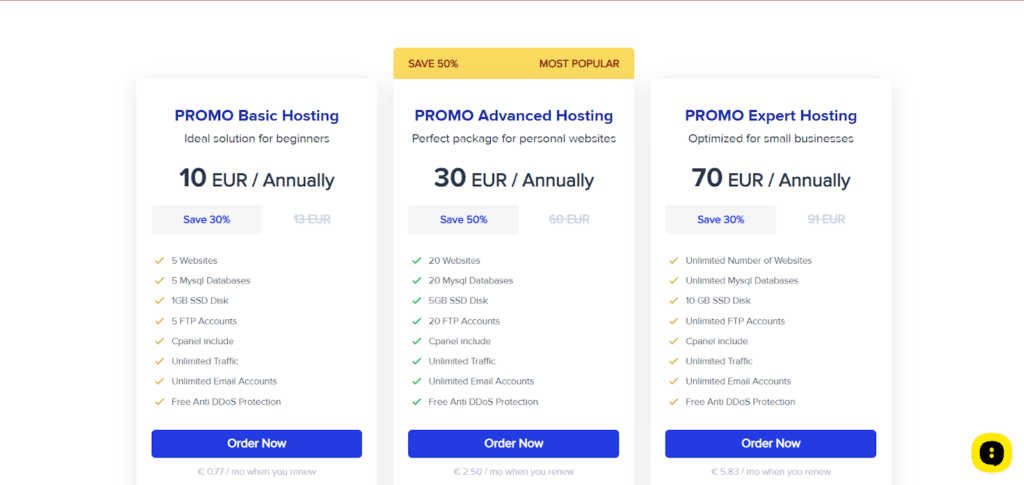Click checkmark next to 10 GB SSD Disk
The height and width of the screenshot is (485, 1024).
click(673, 301)
